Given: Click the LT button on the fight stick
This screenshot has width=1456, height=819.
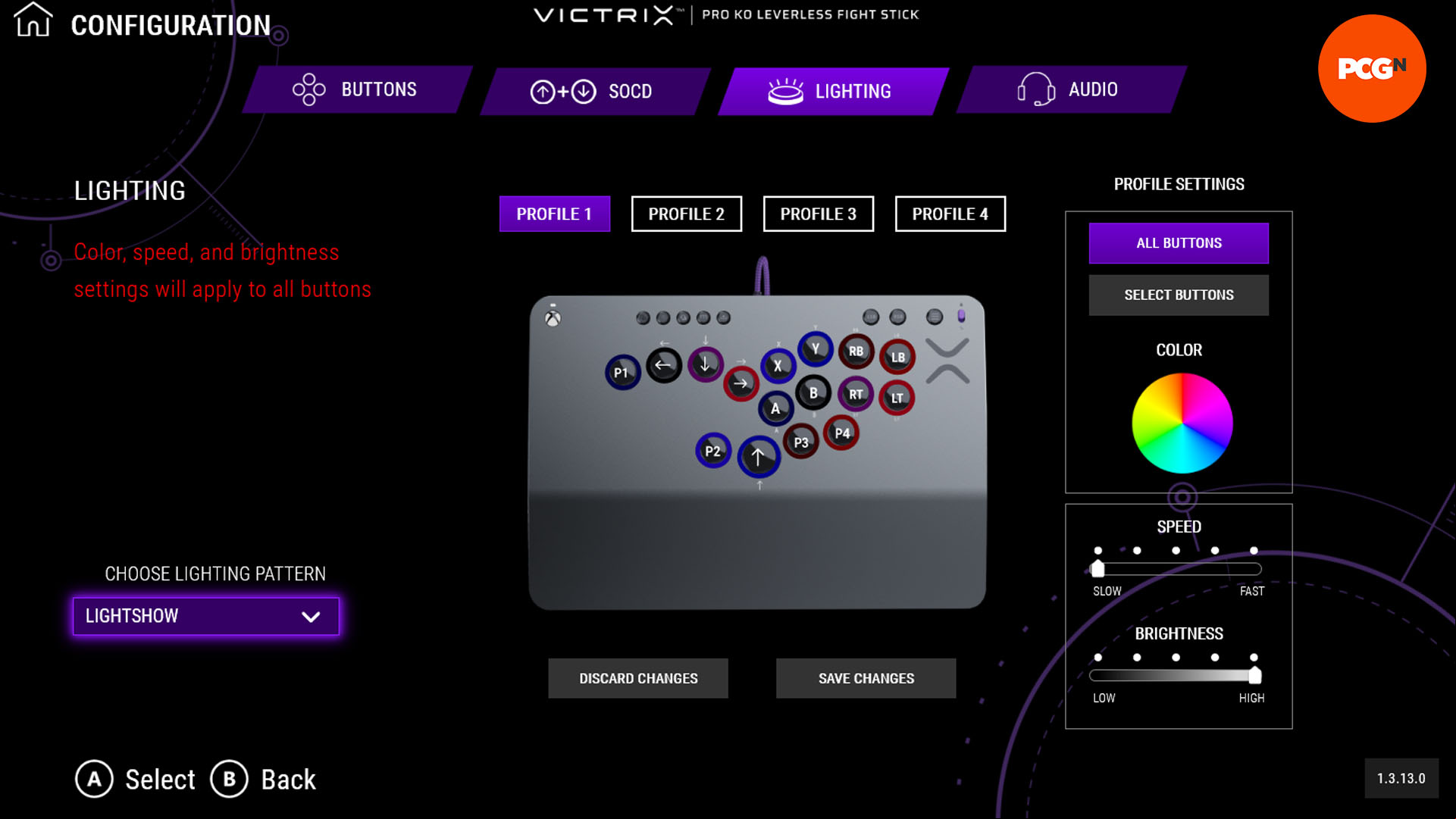Looking at the screenshot, I should 897,398.
